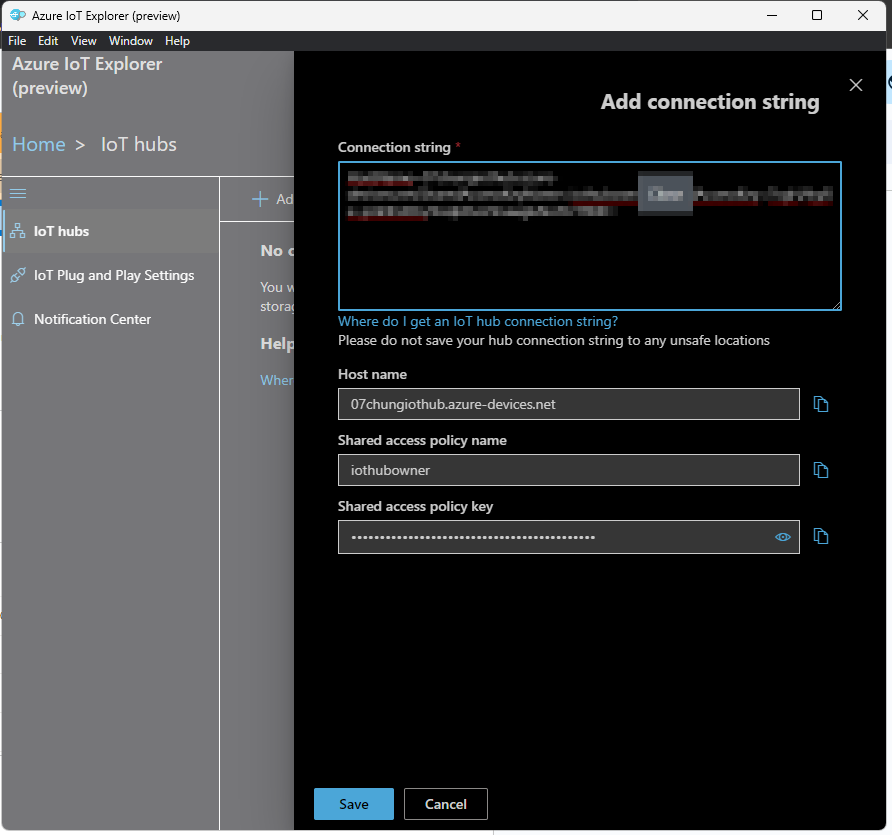
Task: Open IoT hubs in sidebar
Action: pyautogui.click(x=111, y=231)
